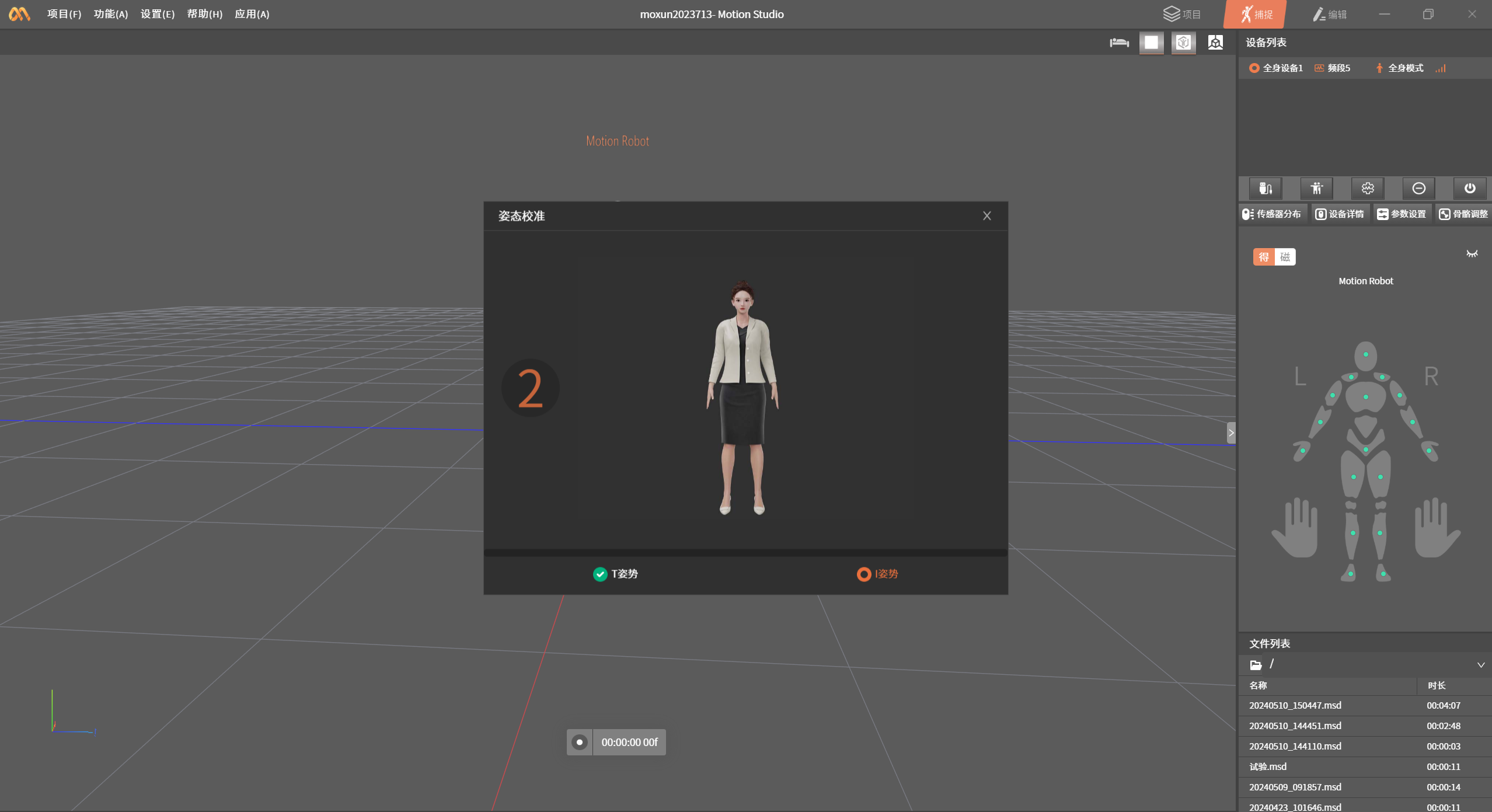1492x812 pixels.
Task: Click the circle-minus device icon
Action: [1418, 188]
